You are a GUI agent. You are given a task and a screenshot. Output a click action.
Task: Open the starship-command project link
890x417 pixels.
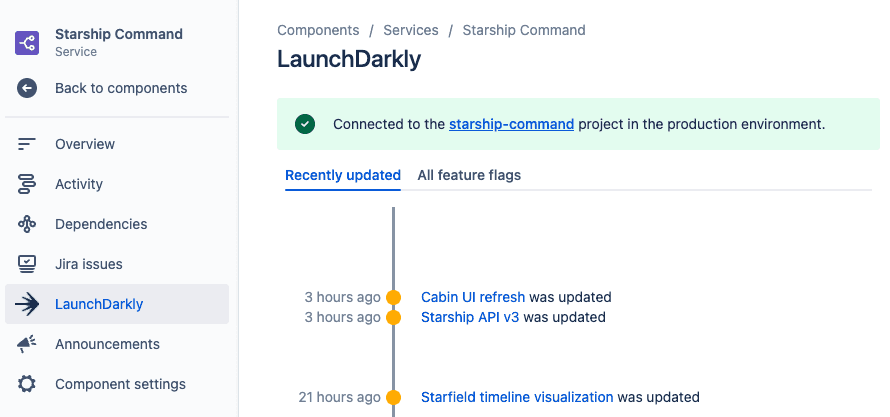[x=511, y=124]
